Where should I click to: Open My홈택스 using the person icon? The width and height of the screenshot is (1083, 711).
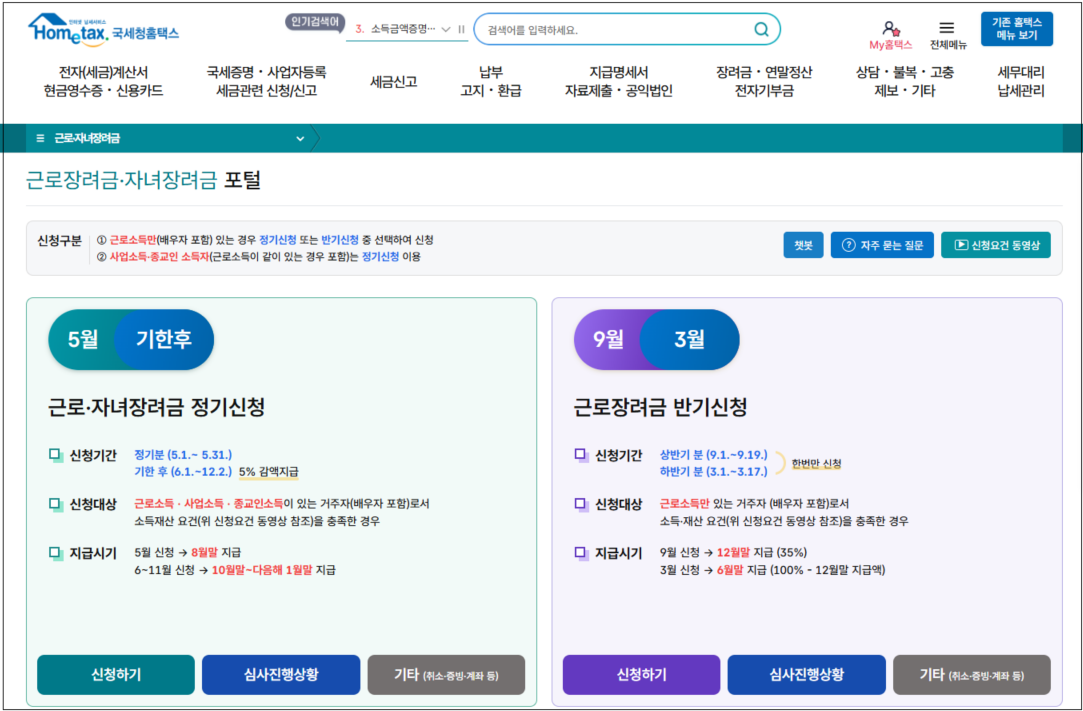coord(891,29)
